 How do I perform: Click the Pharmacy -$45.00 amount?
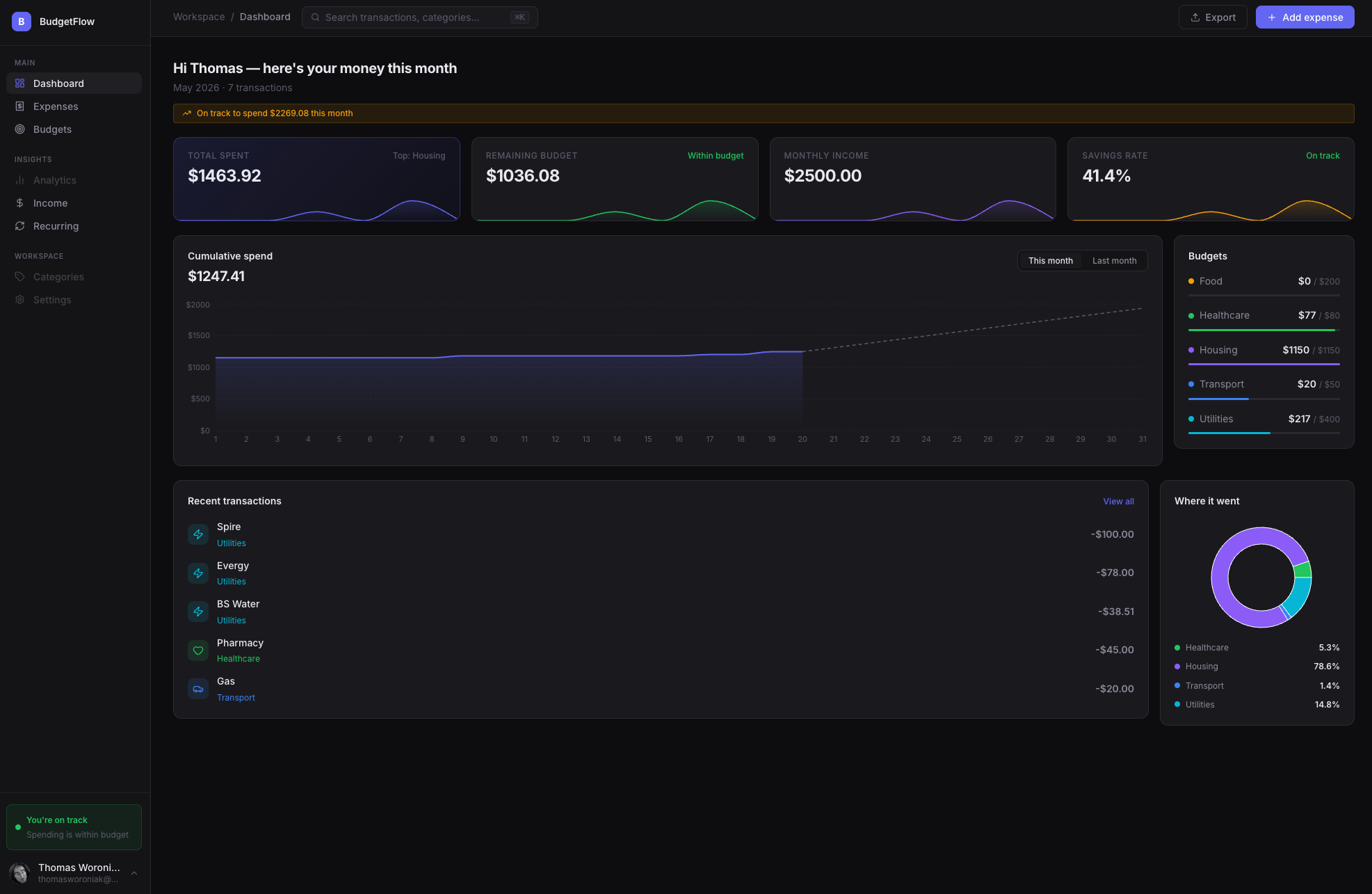(1114, 650)
